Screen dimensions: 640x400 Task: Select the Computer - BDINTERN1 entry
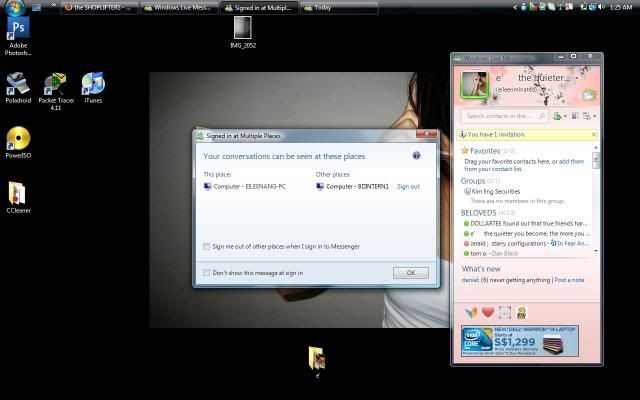click(353, 187)
